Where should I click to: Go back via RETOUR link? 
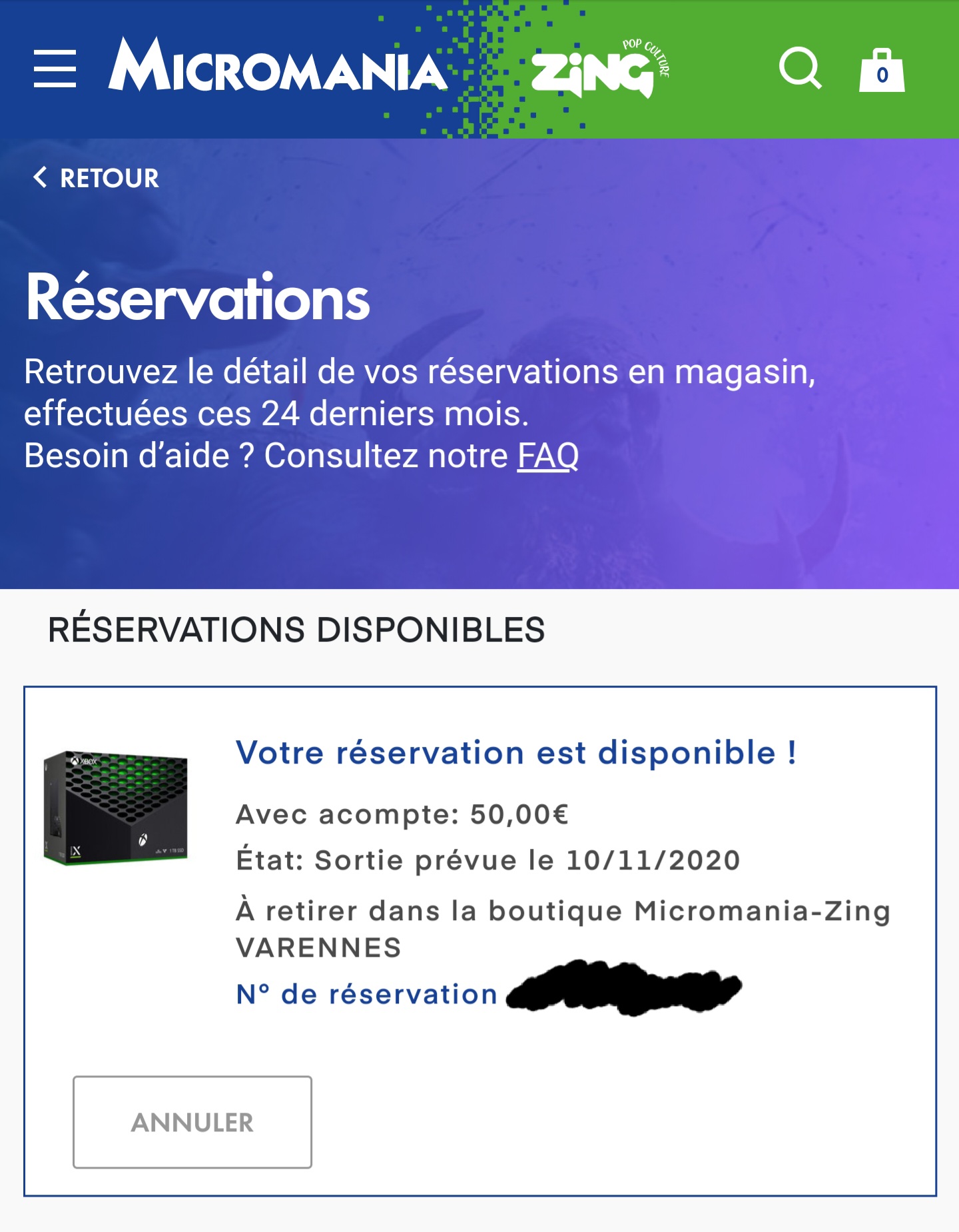[x=96, y=178]
